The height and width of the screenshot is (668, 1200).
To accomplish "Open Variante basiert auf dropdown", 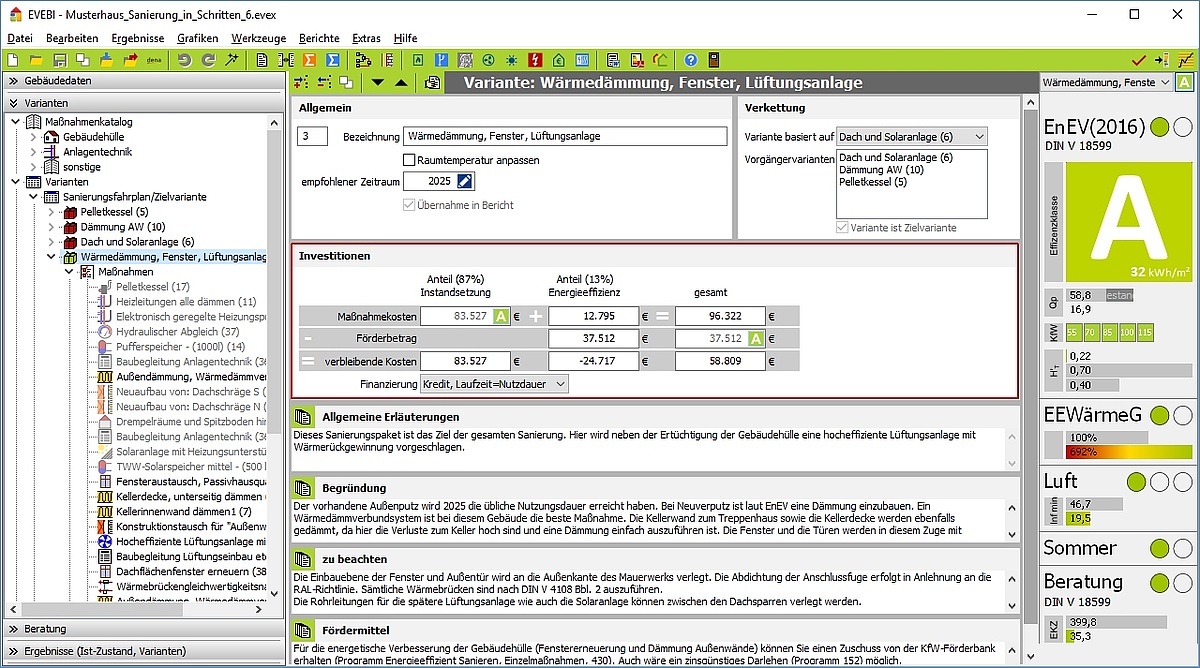I will click(912, 136).
